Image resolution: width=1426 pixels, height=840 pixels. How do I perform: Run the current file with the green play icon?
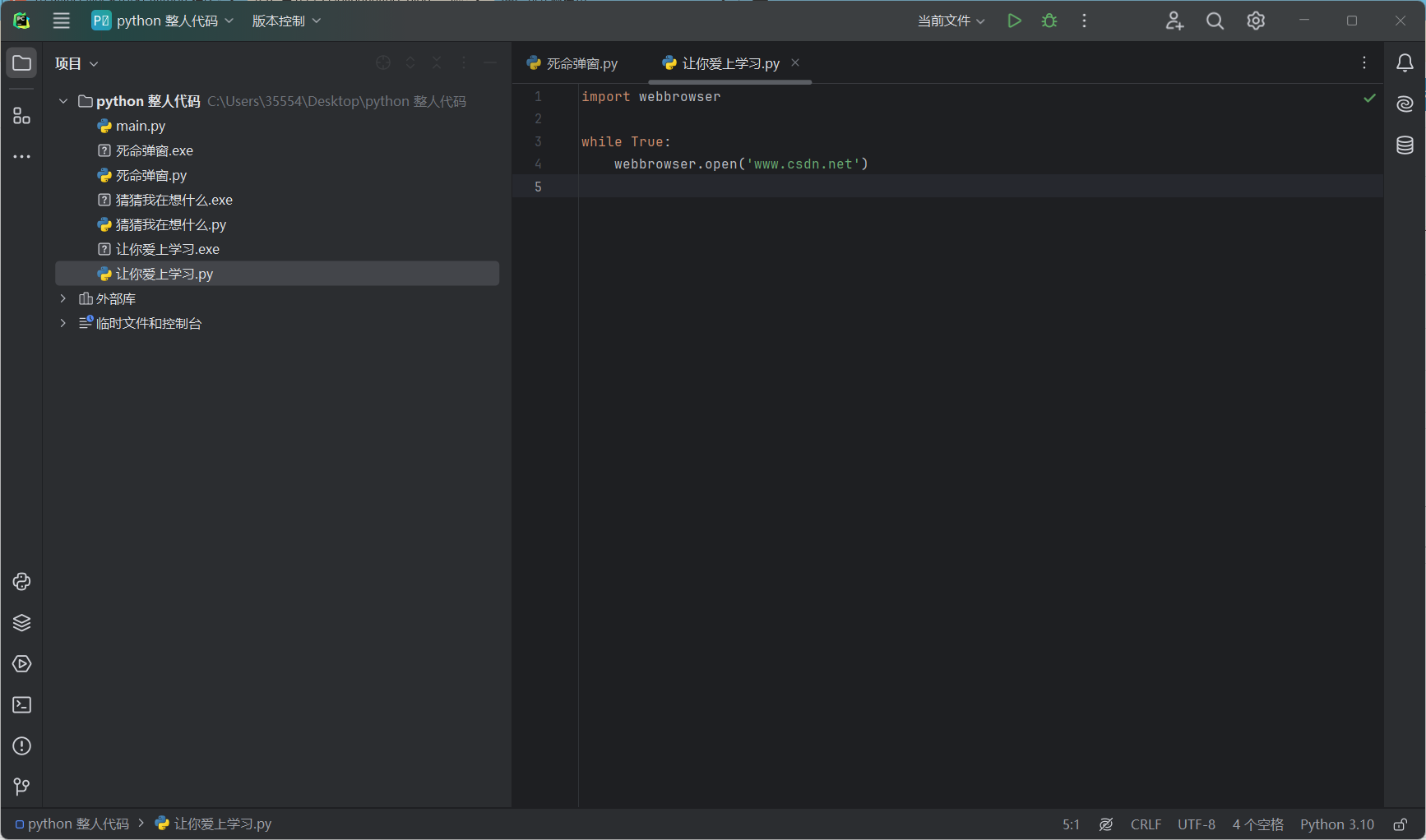coord(1014,21)
